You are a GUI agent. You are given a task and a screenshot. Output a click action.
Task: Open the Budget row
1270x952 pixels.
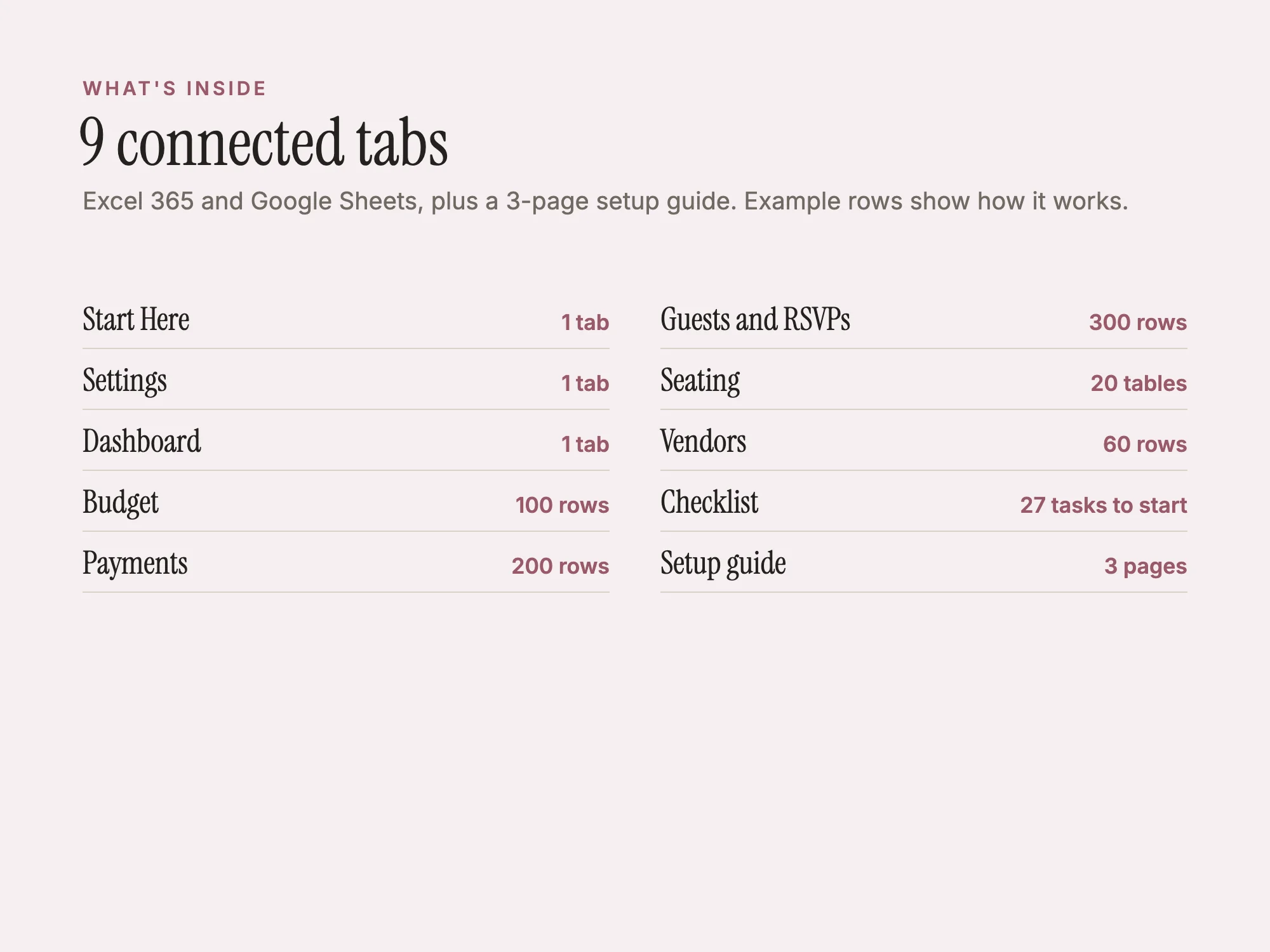point(346,501)
